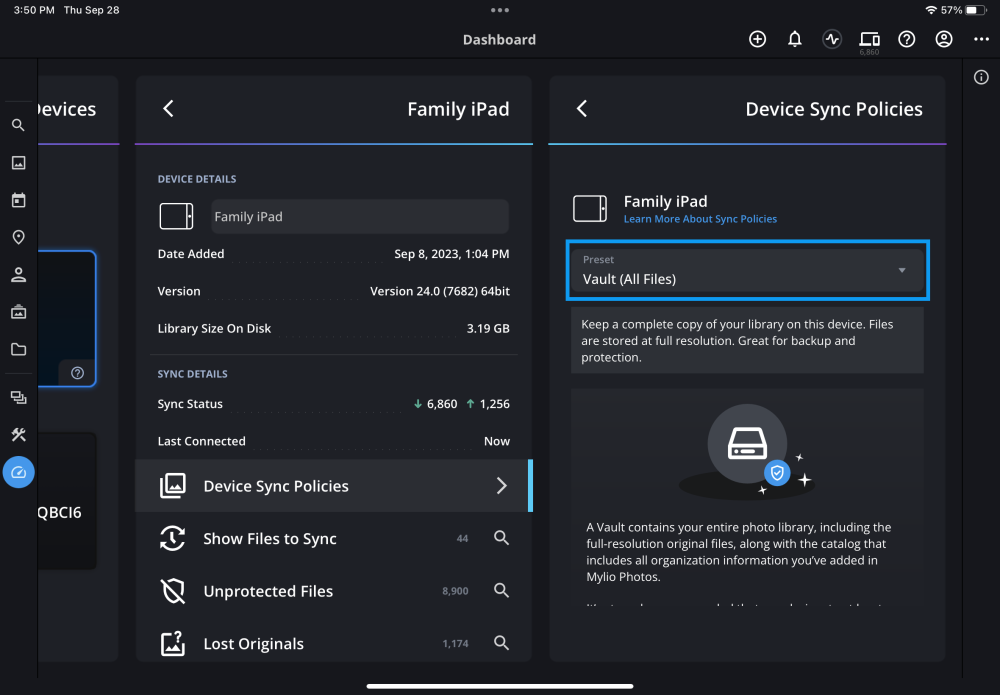The width and height of the screenshot is (1000, 695).
Task: Open the Tools wrench icon in sidebar
Action: (x=18, y=435)
